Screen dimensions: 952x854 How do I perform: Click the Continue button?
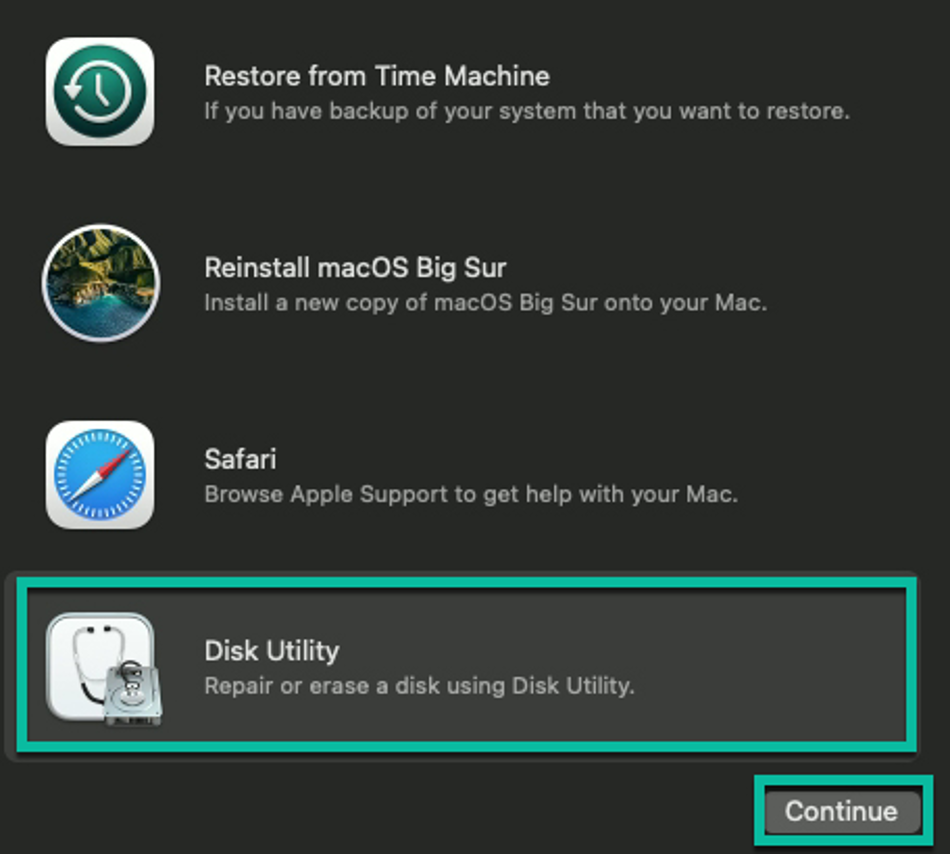tap(842, 811)
